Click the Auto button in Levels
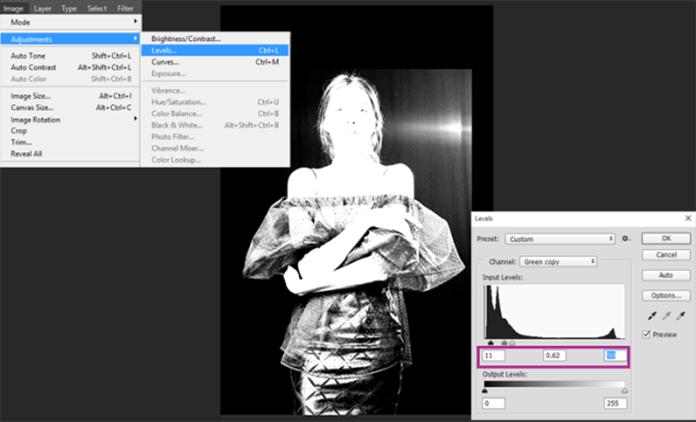Viewport: 696px width, 422px height. (665, 274)
